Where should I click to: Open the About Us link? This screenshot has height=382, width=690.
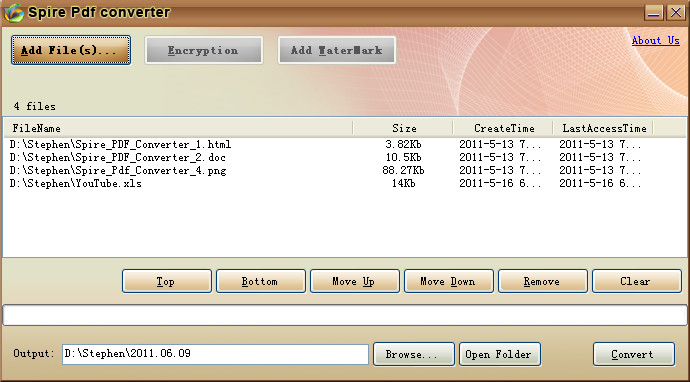pyautogui.click(x=656, y=40)
